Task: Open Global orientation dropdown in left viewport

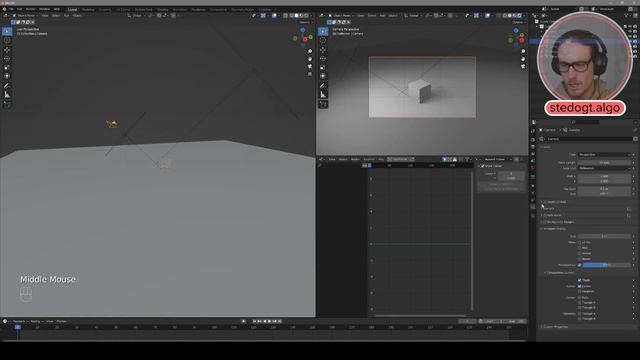Action: click(136, 16)
